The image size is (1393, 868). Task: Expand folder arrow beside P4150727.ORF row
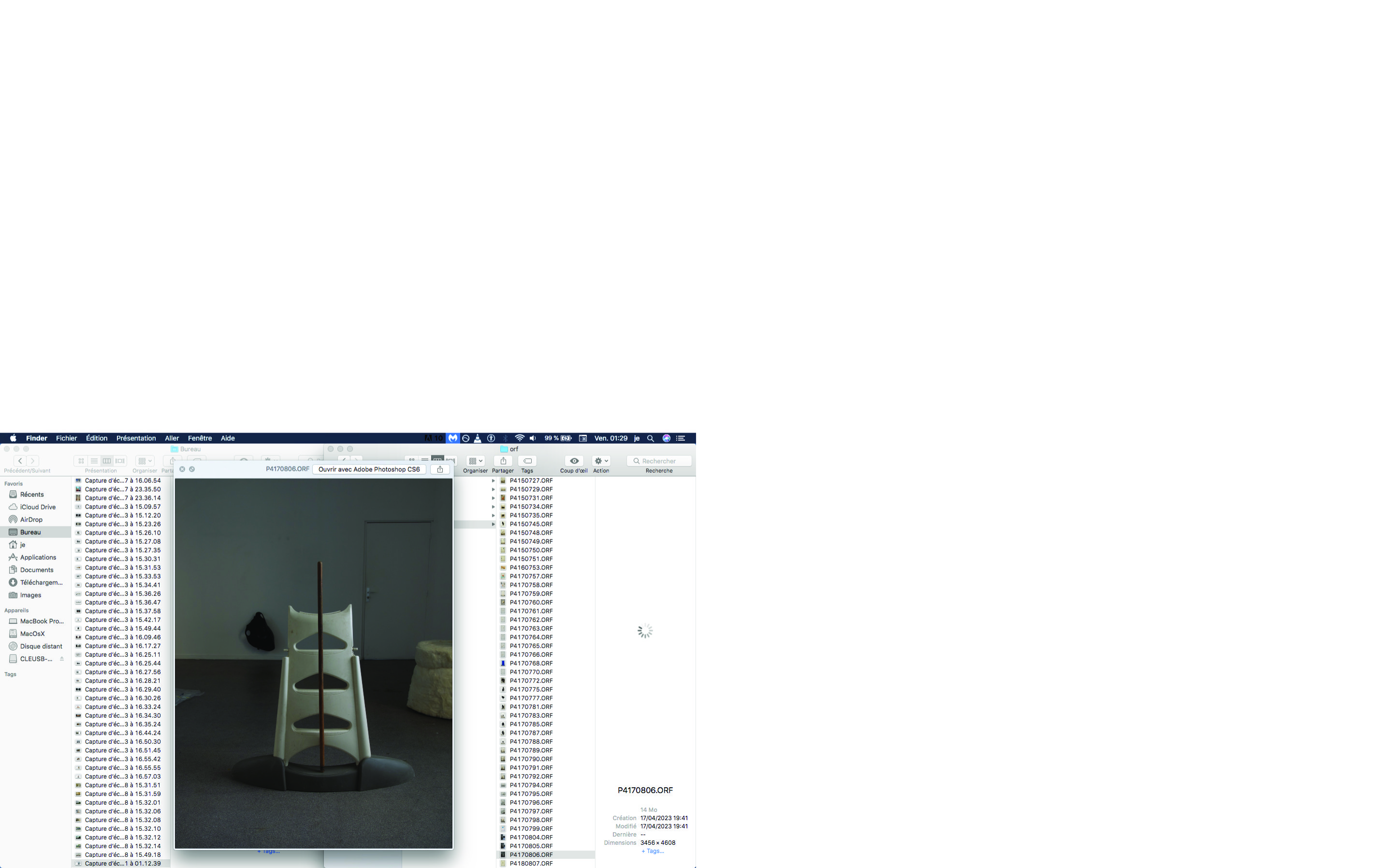tap(493, 480)
